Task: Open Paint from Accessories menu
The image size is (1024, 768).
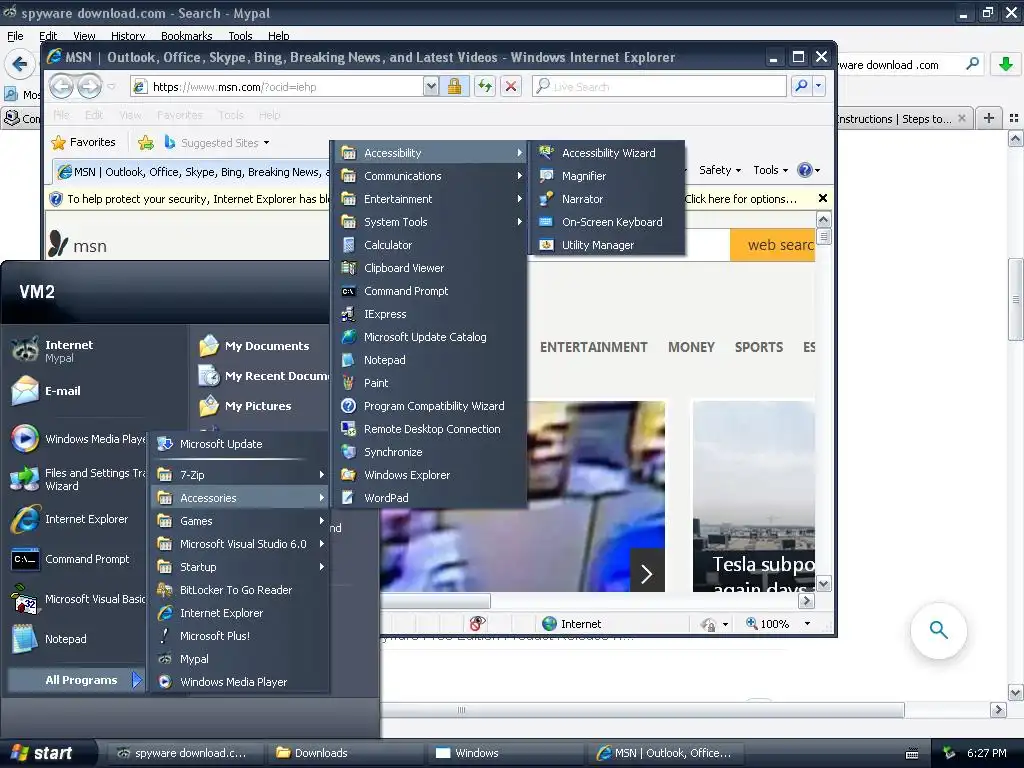Action: tap(430, 383)
